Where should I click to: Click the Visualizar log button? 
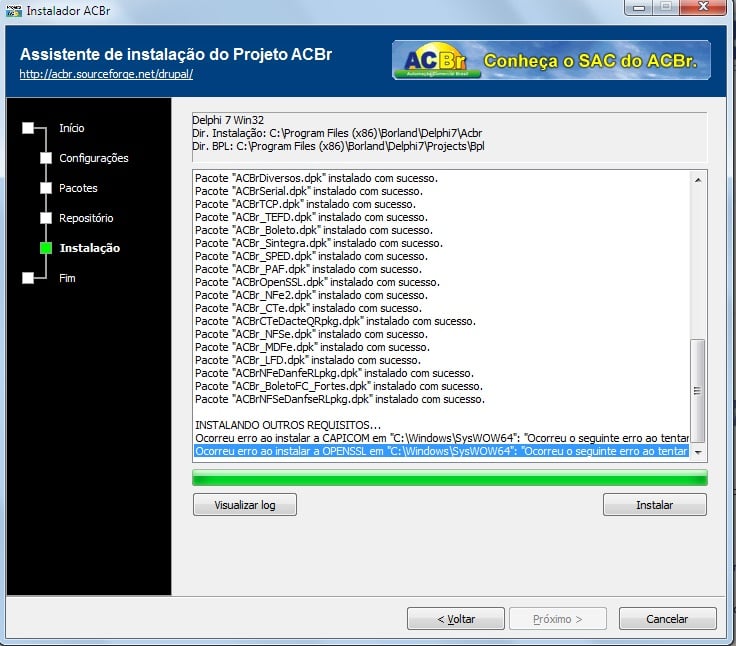tap(245, 505)
